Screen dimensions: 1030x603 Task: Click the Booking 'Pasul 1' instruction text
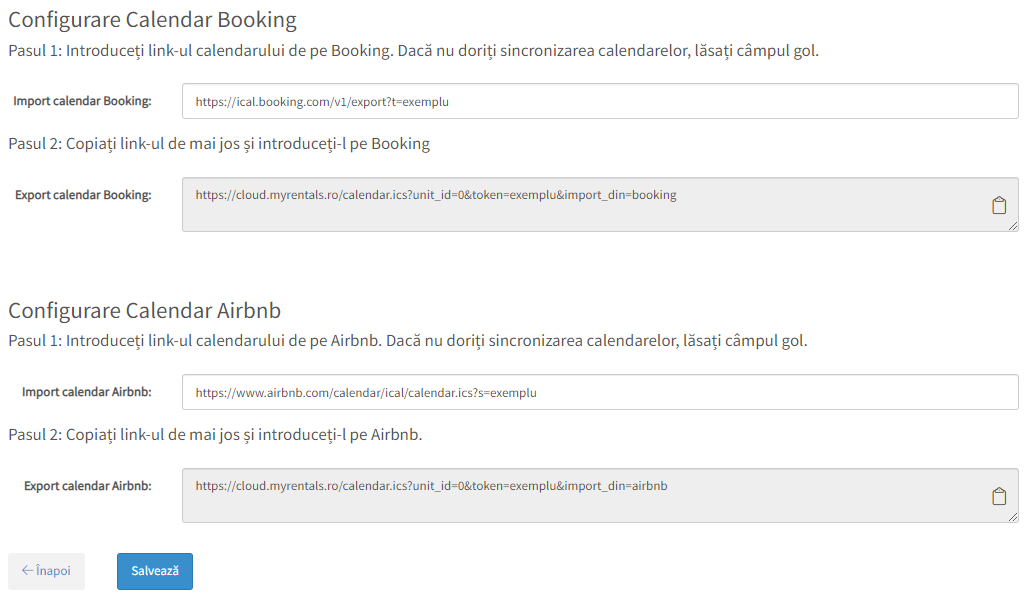pos(413,51)
